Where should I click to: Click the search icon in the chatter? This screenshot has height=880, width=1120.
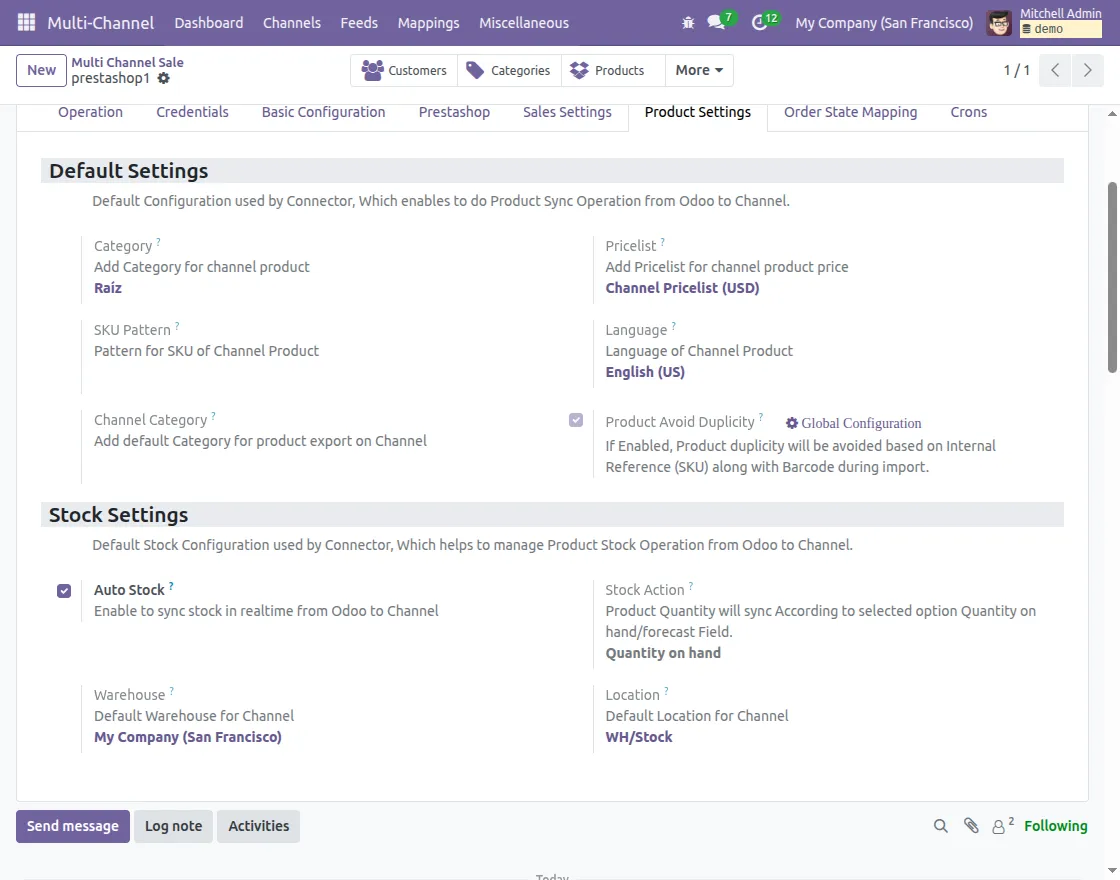[940, 826]
